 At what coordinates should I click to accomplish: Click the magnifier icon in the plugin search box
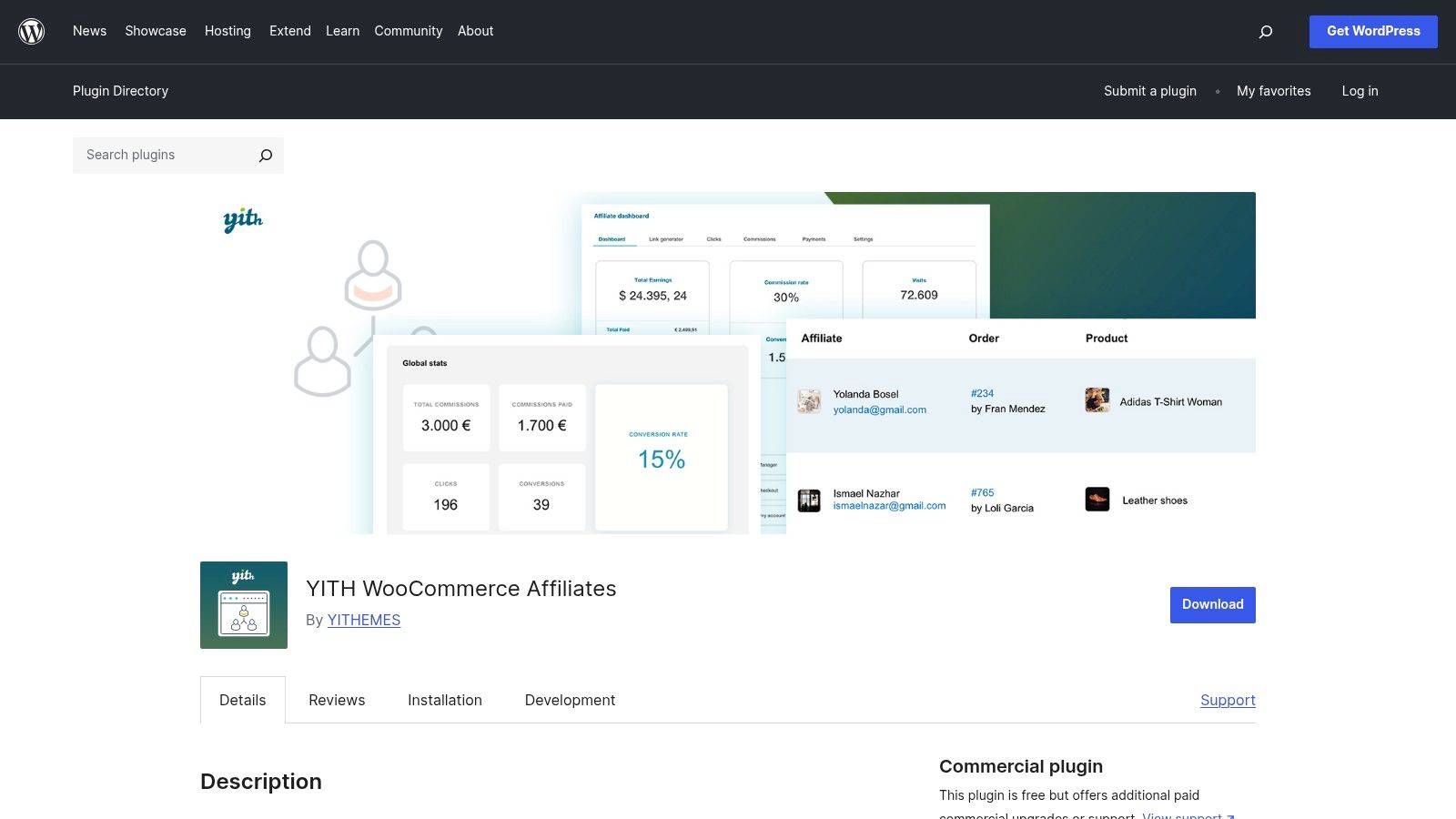(264, 155)
